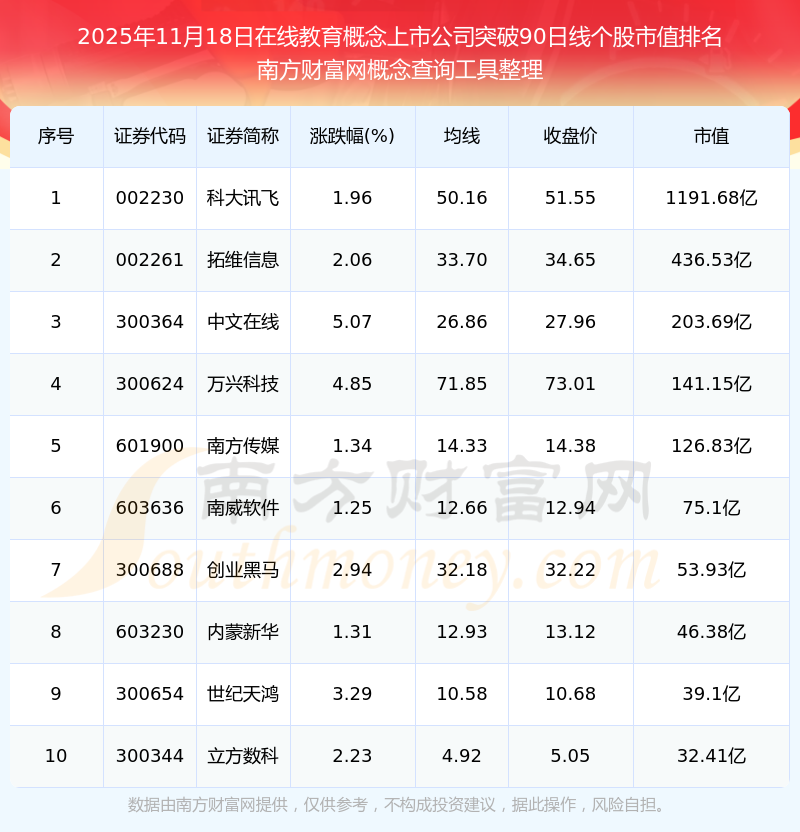
Task: Click market value 141.15亿
Action: tap(711, 384)
